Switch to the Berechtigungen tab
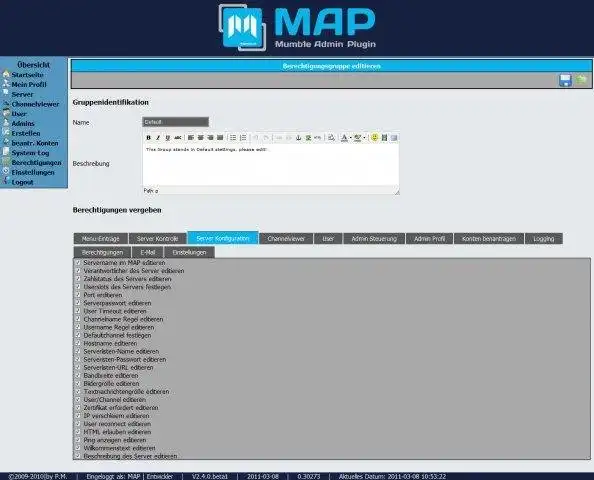The height and width of the screenshot is (480, 594). [x=102, y=252]
